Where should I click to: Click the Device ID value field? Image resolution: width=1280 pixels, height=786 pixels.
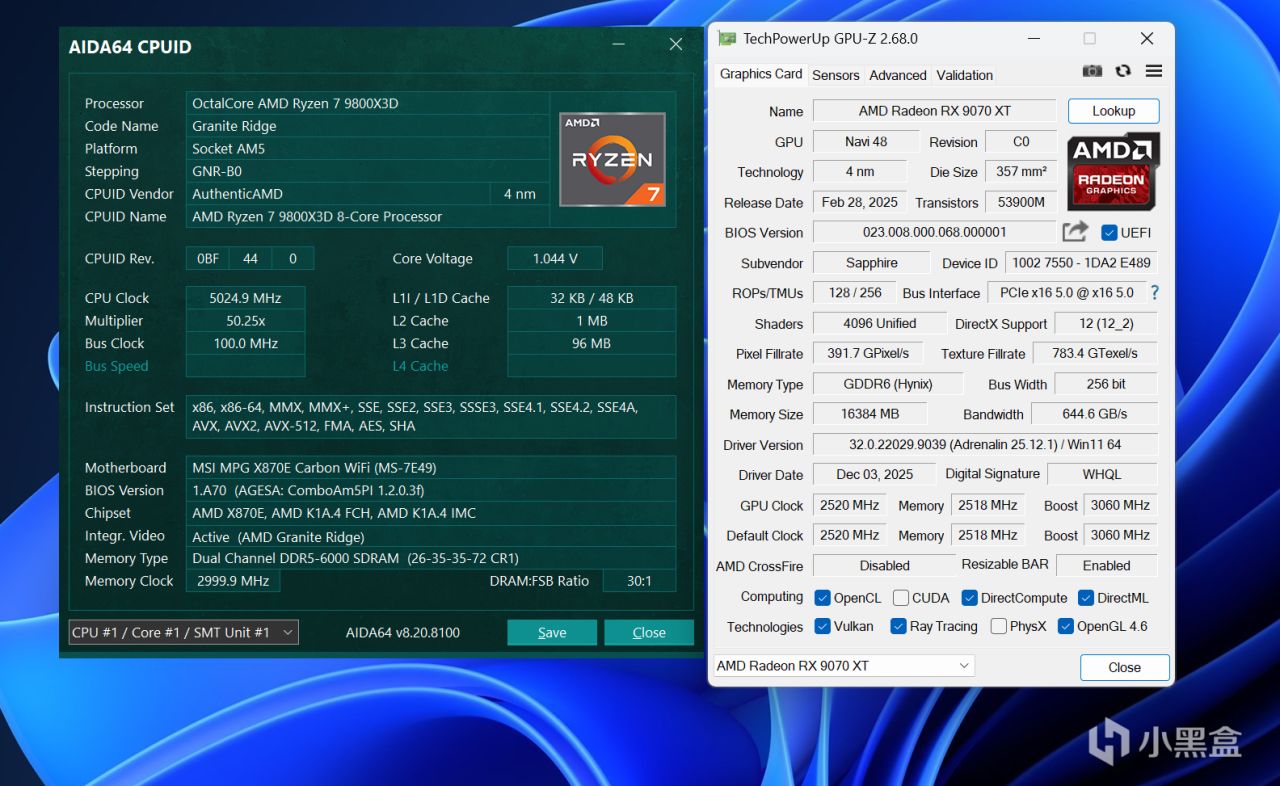point(1081,263)
